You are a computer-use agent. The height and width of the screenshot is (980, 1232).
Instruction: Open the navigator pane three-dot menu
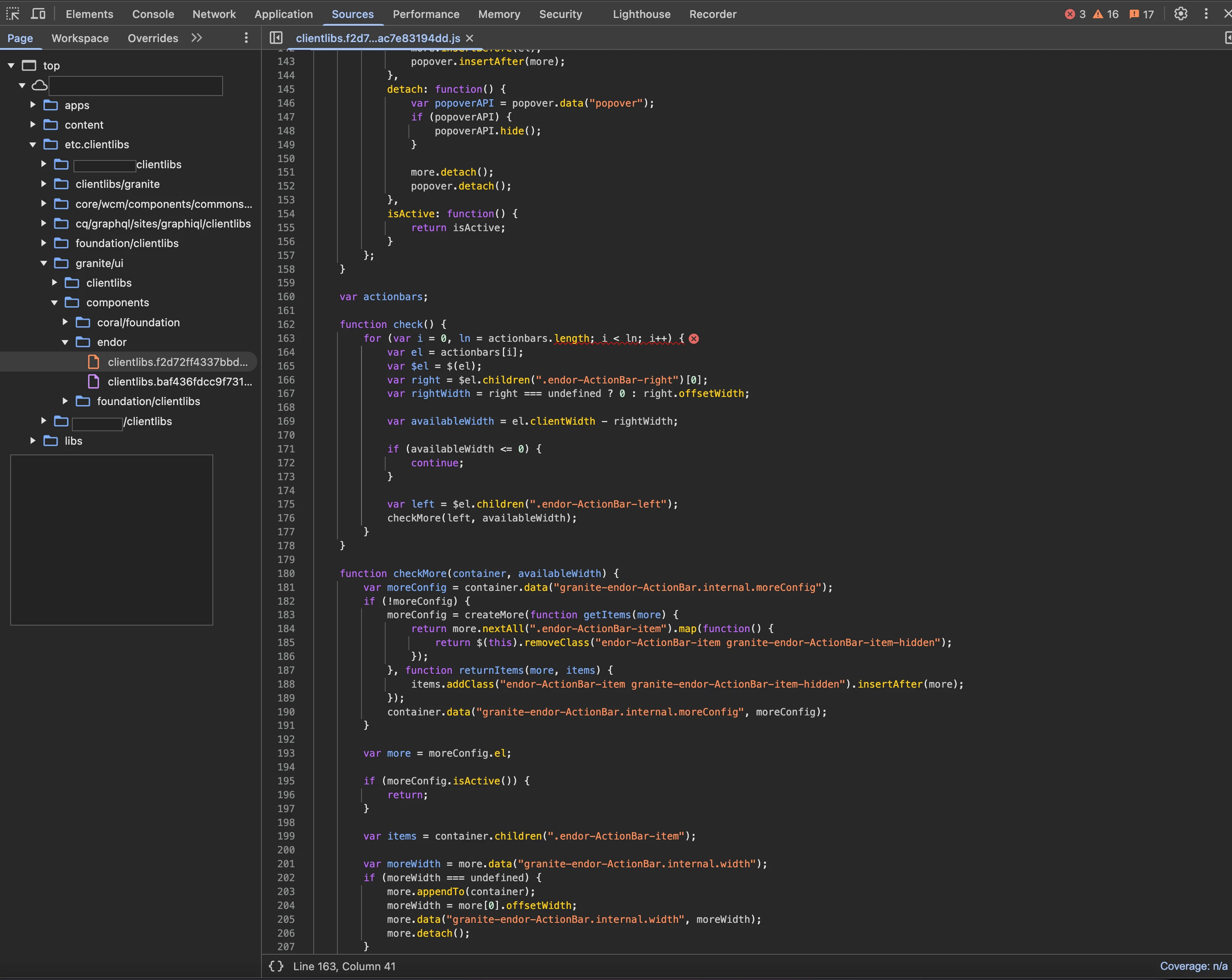coord(246,38)
